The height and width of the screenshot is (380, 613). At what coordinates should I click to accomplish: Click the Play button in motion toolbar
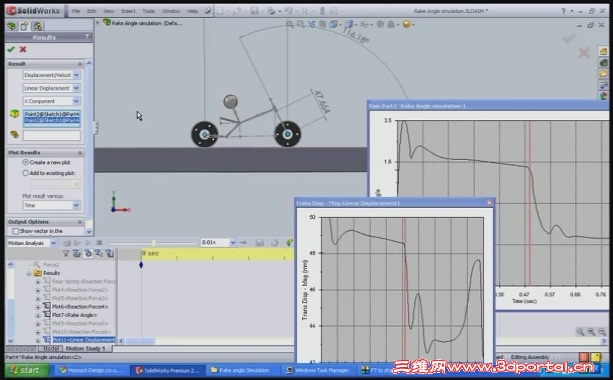click(88, 243)
